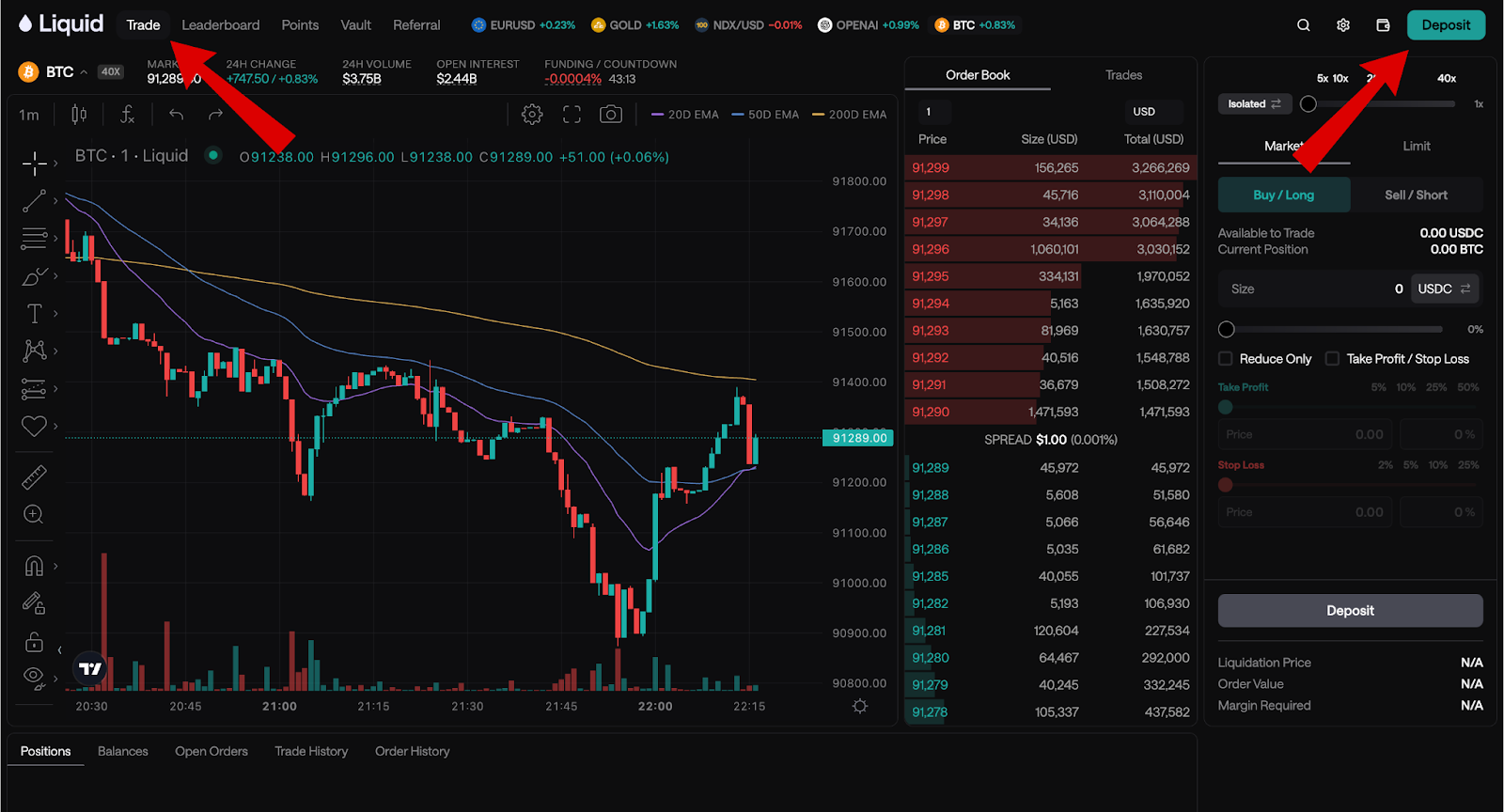Open the candlestick chart type selector
The width and height of the screenshot is (1504, 812).
point(79,115)
